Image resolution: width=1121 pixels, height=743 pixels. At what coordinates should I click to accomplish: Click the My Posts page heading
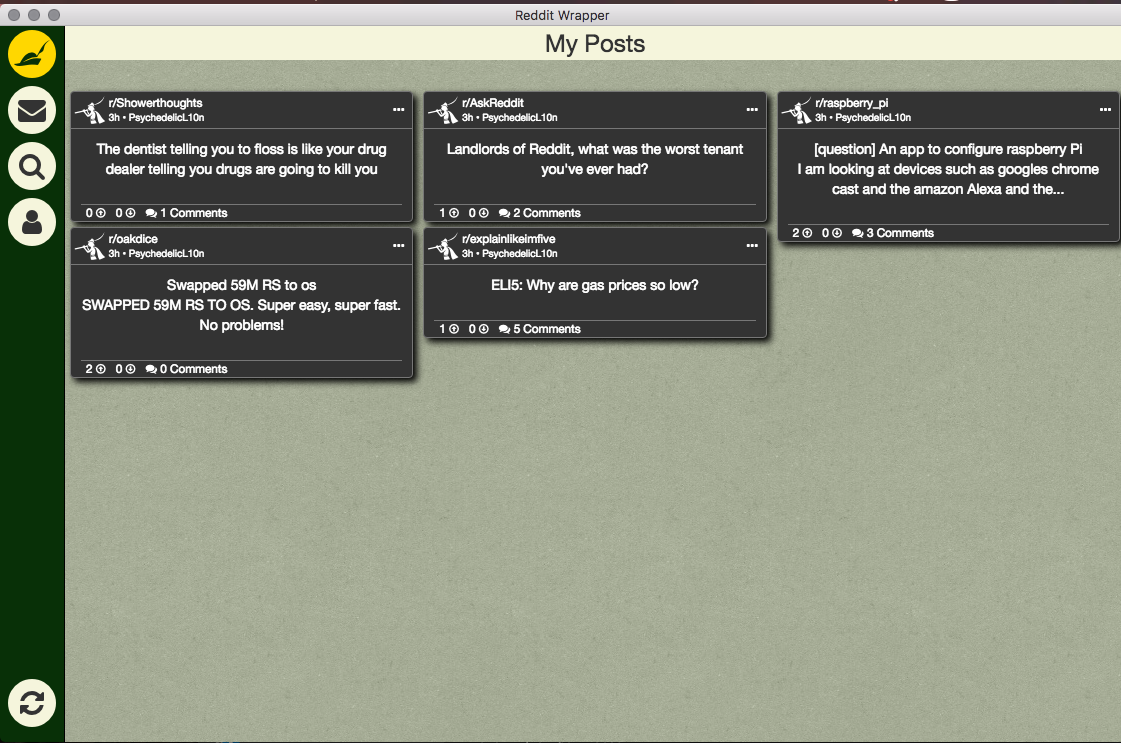pos(595,44)
